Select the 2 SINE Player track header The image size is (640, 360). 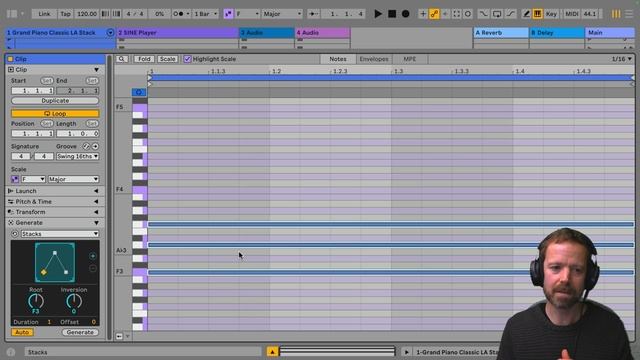click(x=177, y=32)
